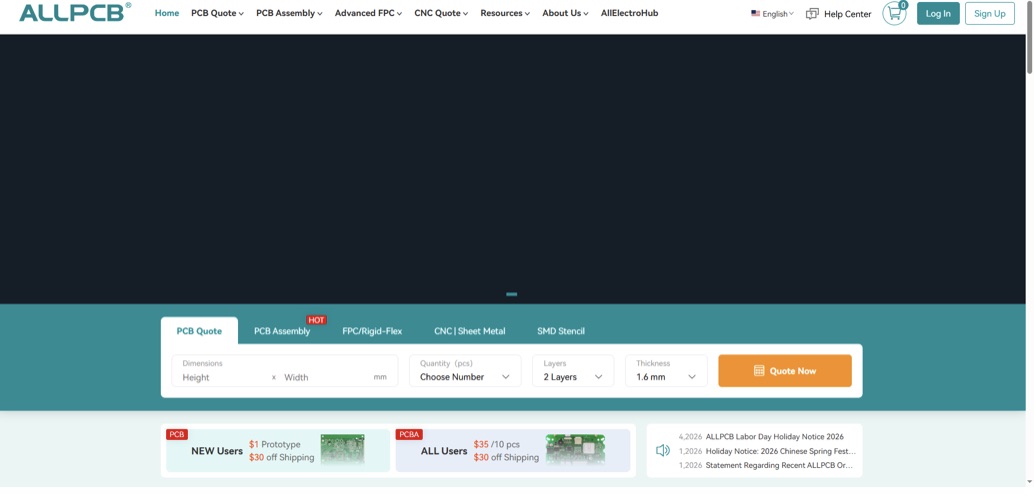1034x496 pixels.
Task: Select the PCB Quote tab
Action: click(x=199, y=330)
